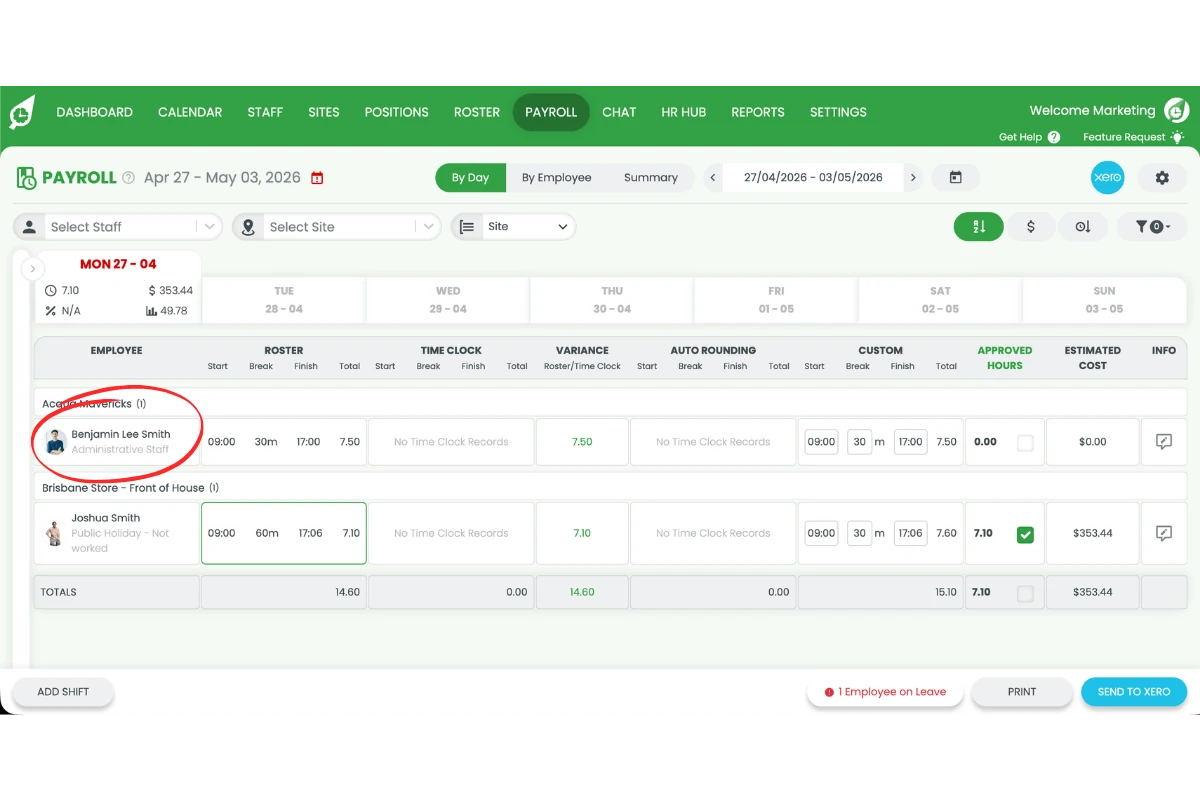Click the red calendar icon beside date range

click(x=317, y=178)
